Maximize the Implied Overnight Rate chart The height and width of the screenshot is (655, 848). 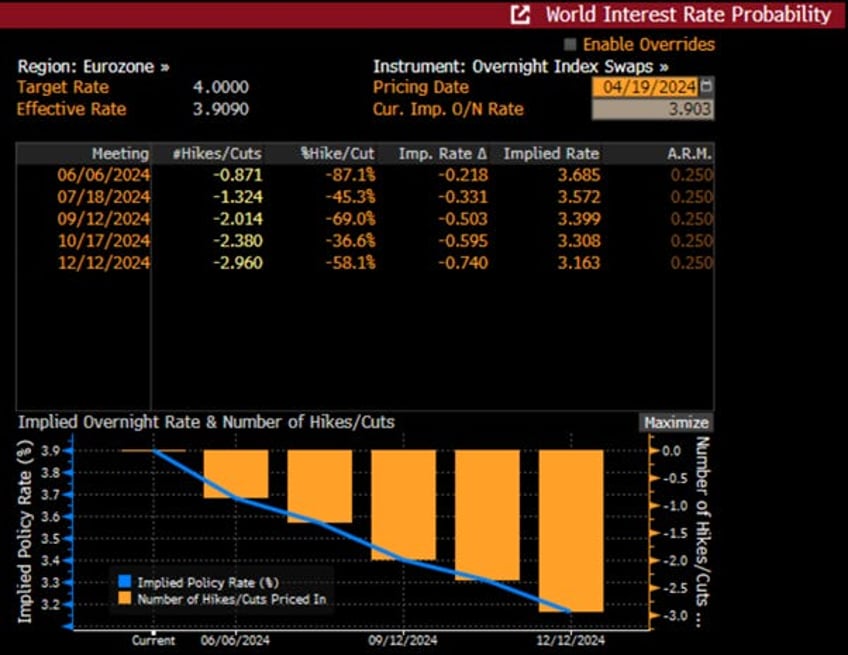coord(676,422)
